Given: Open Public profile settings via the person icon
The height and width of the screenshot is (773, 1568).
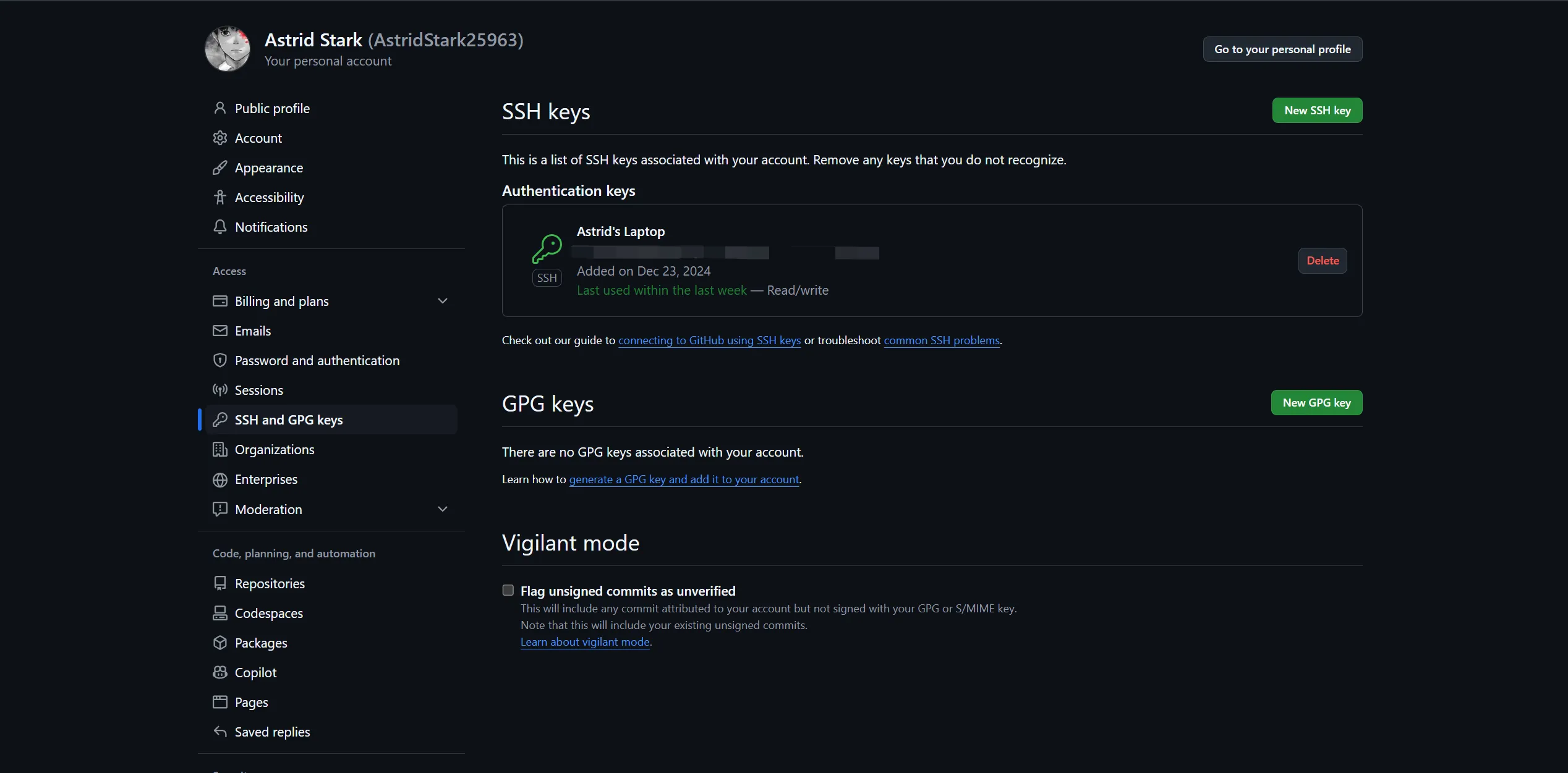Looking at the screenshot, I should (221, 108).
